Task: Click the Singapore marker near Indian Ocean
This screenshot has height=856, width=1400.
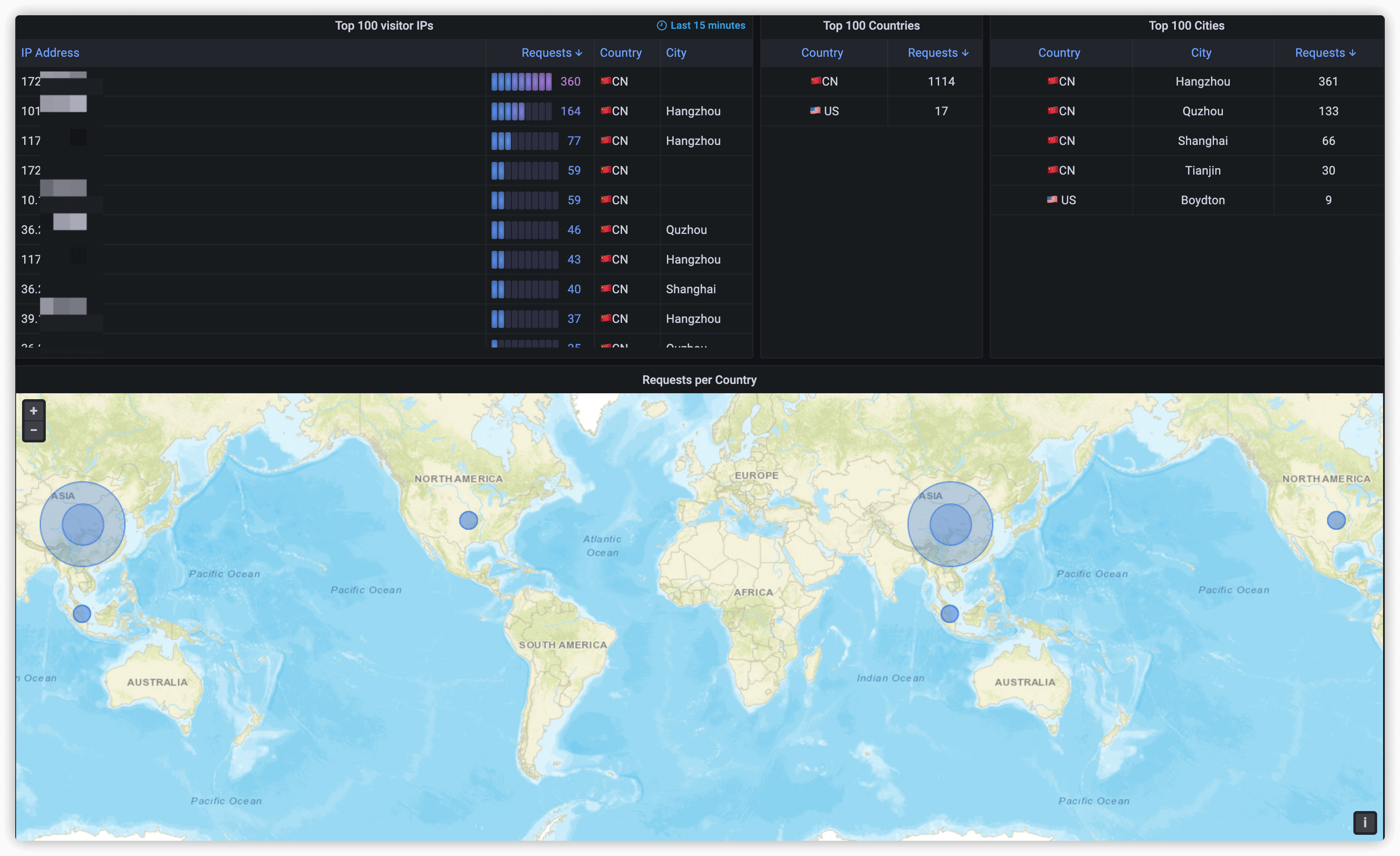Action: click(950, 613)
